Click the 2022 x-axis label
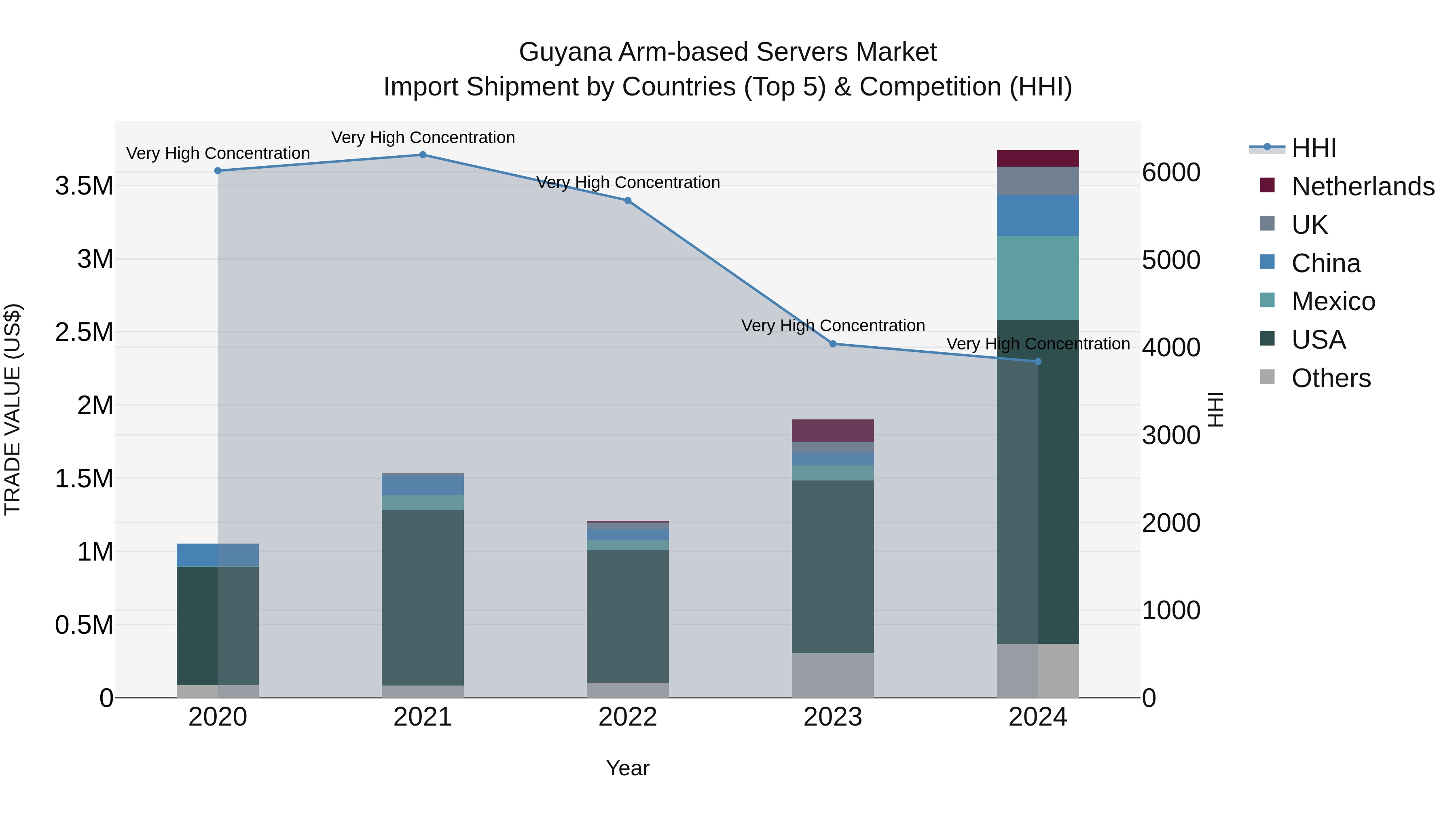The height and width of the screenshot is (819, 1456). (x=627, y=717)
